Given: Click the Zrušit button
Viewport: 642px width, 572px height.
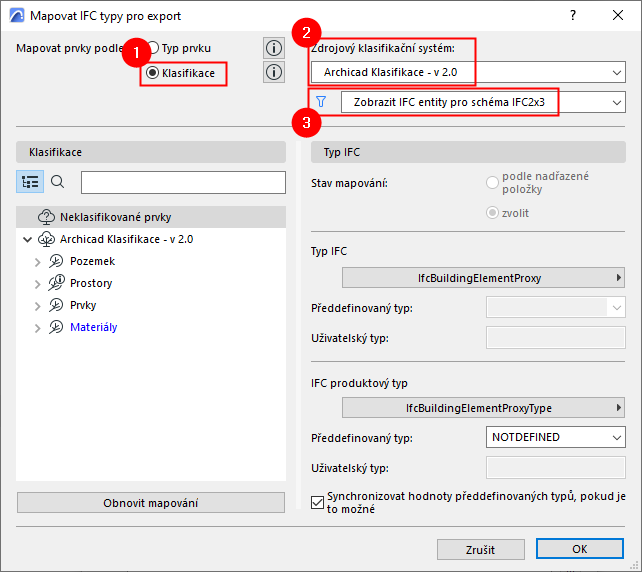Looking at the screenshot, I should click(481, 549).
